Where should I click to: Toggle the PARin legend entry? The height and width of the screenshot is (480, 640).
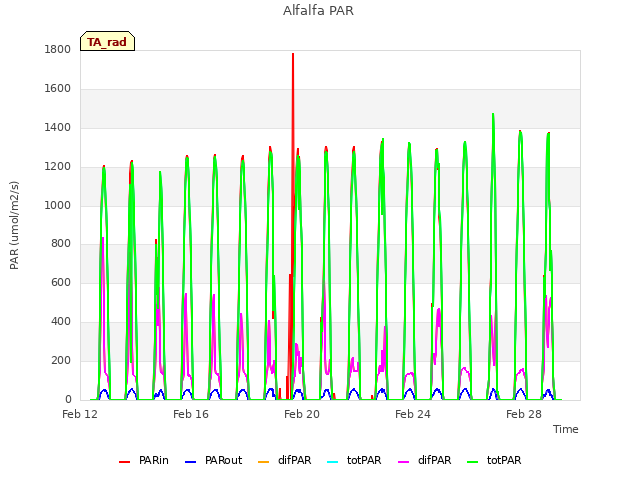(144, 460)
